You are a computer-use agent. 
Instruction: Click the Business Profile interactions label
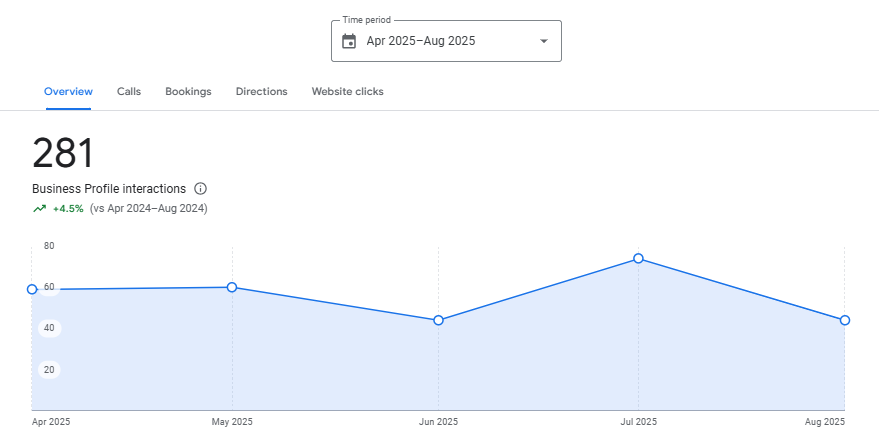pyautogui.click(x=109, y=188)
